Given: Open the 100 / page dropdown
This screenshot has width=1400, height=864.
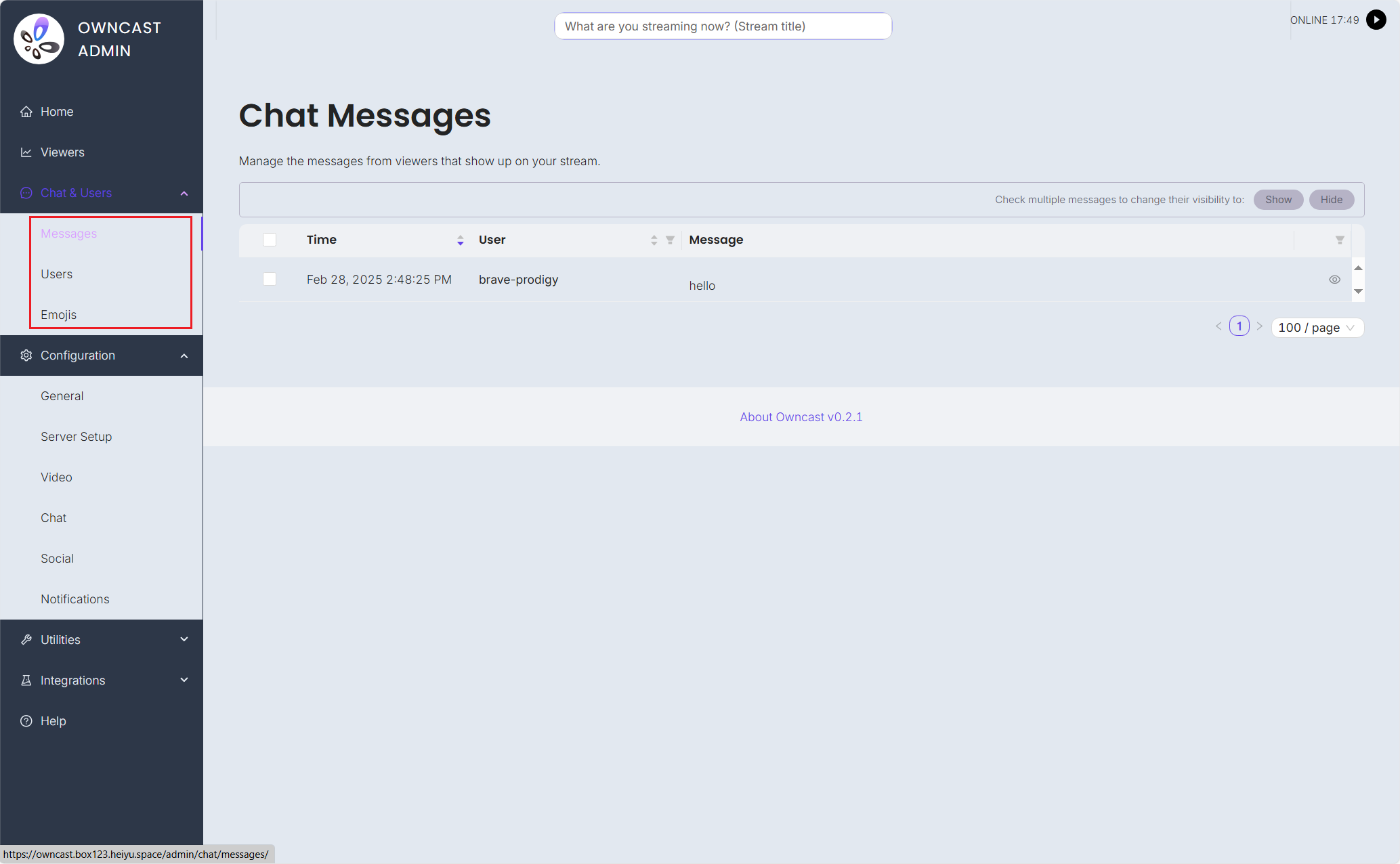Looking at the screenshot, I should pos(1317,328).
